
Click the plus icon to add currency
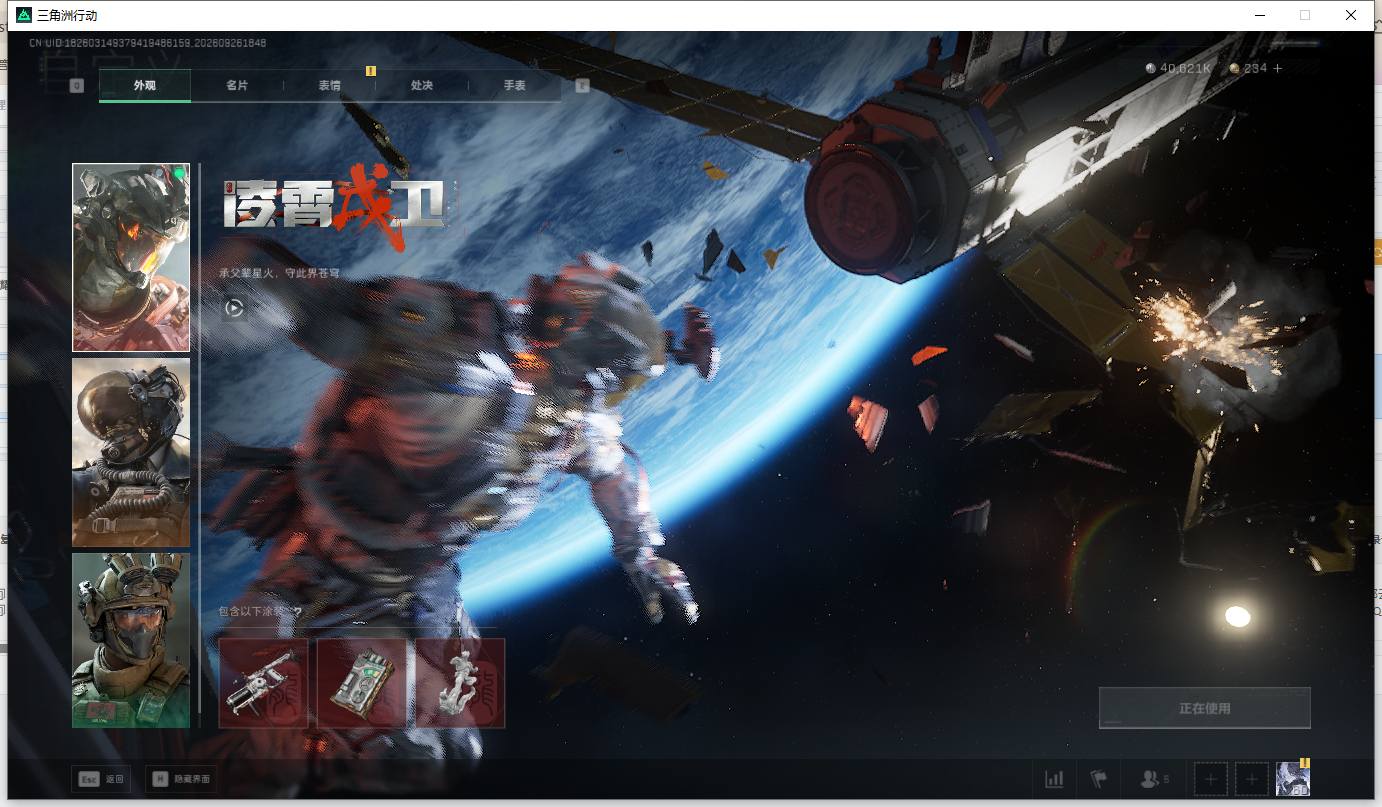tap(1277, 68)
